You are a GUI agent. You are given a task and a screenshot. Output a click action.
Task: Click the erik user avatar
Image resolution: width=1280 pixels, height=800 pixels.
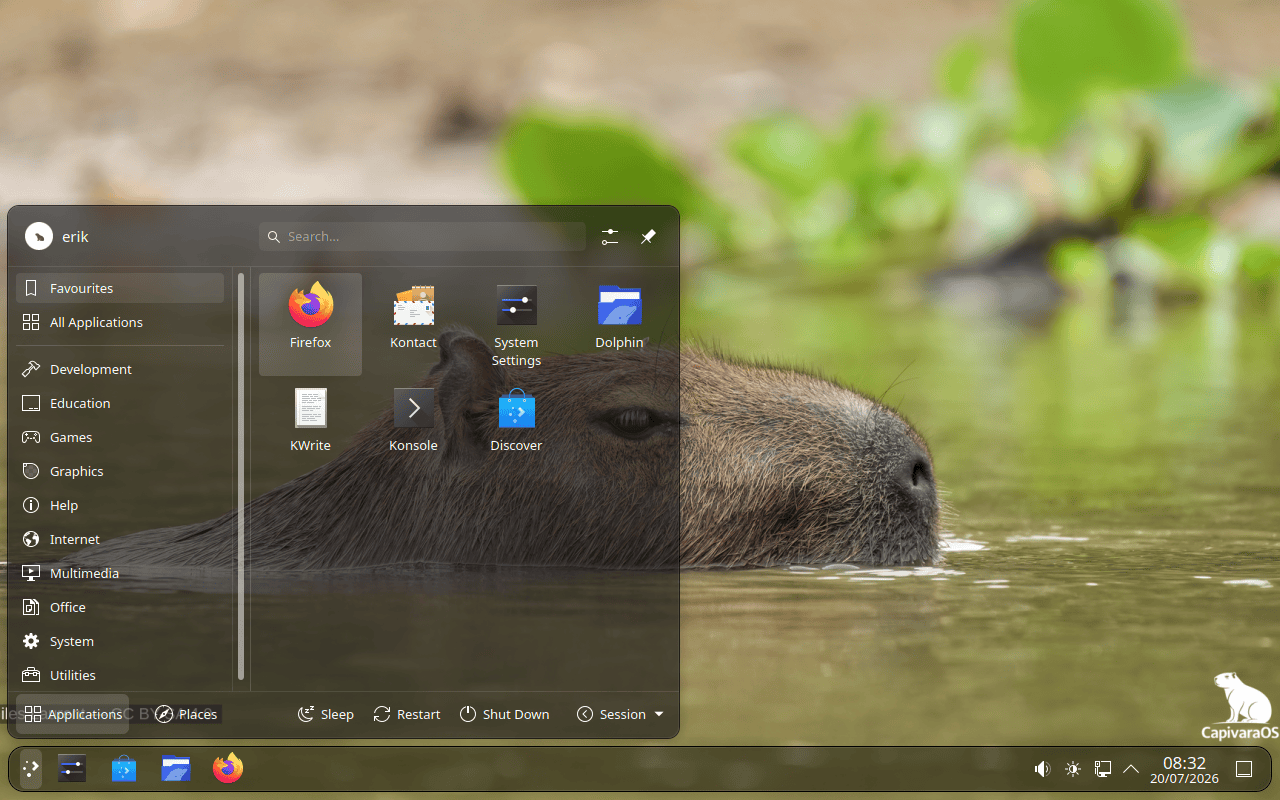(39, 236)
